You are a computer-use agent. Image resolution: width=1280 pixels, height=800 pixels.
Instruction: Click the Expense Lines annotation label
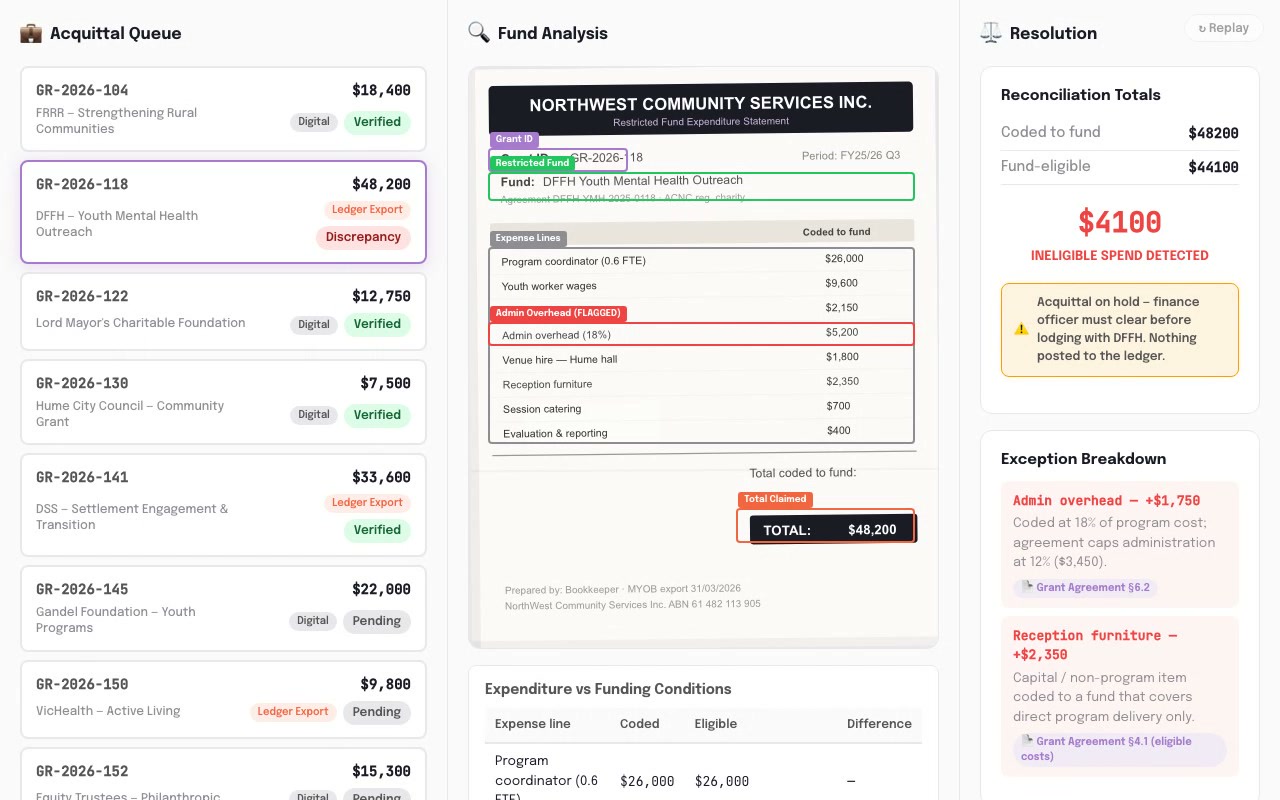[x=528, y=238]
